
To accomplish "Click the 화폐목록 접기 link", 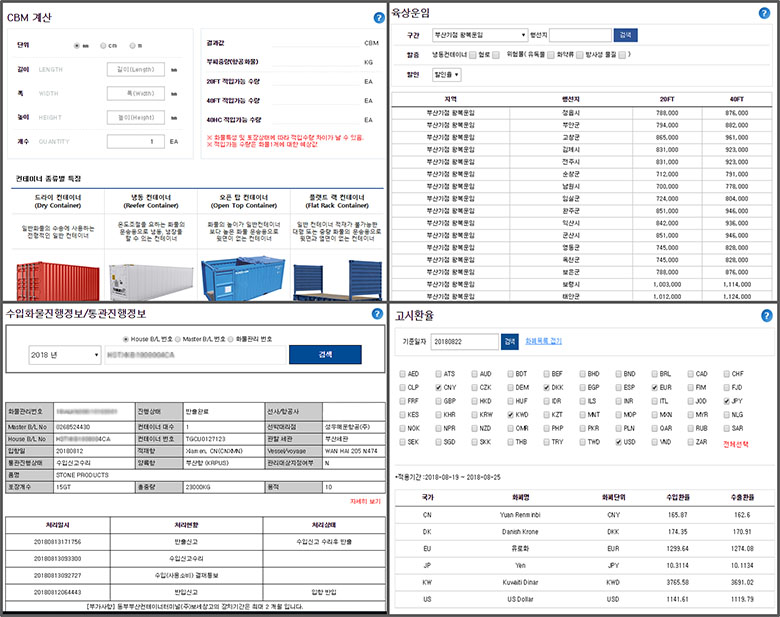I will pyautogui.click(x=543, y=341).
